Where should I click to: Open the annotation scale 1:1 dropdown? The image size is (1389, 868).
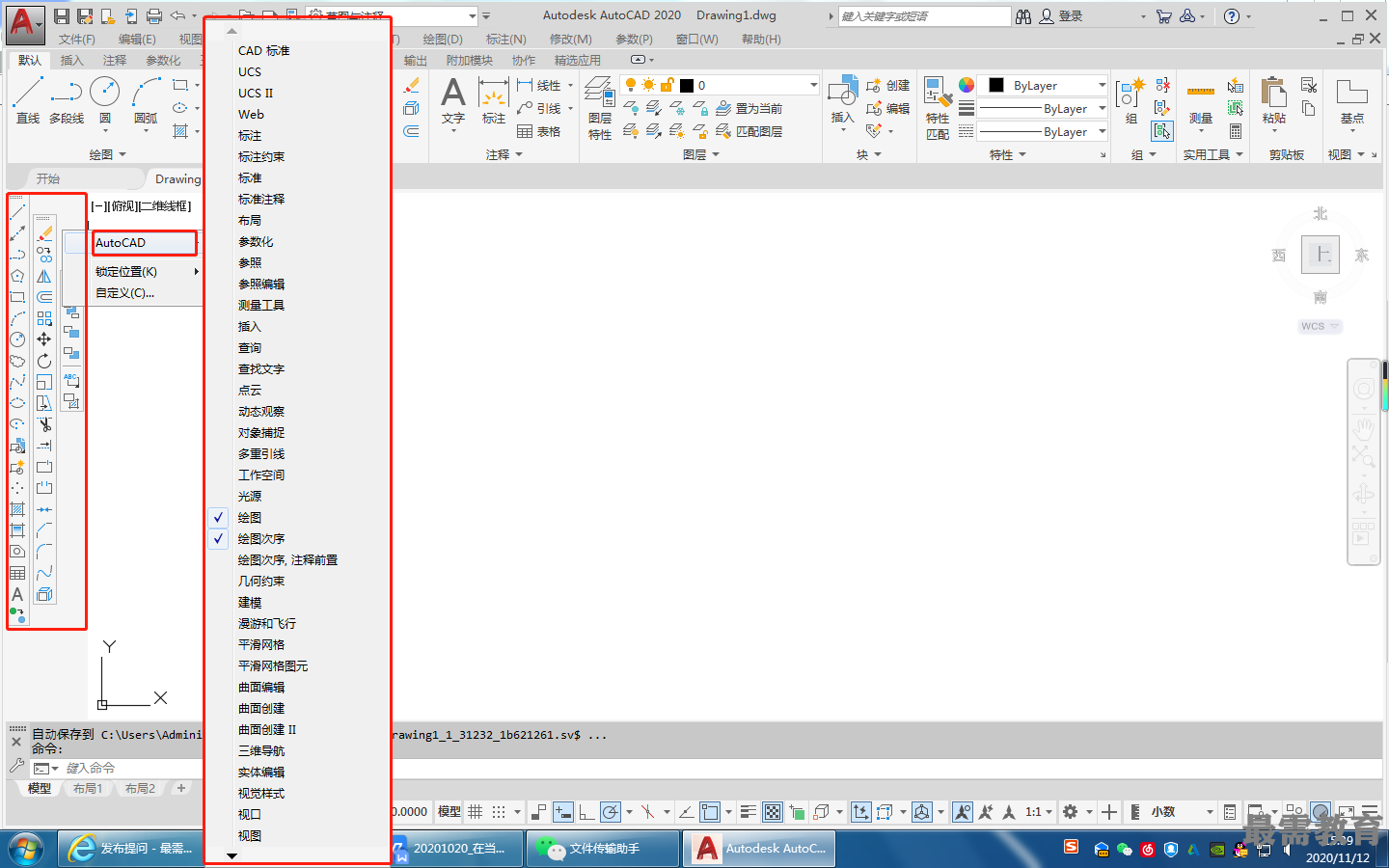[x=1039, y=812]
